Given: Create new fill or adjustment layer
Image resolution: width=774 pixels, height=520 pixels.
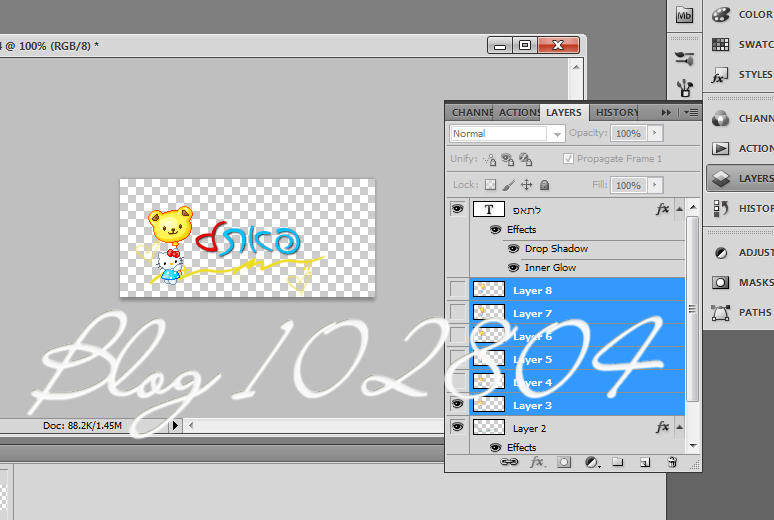Looking at the screenshot, I should (591, 462).
